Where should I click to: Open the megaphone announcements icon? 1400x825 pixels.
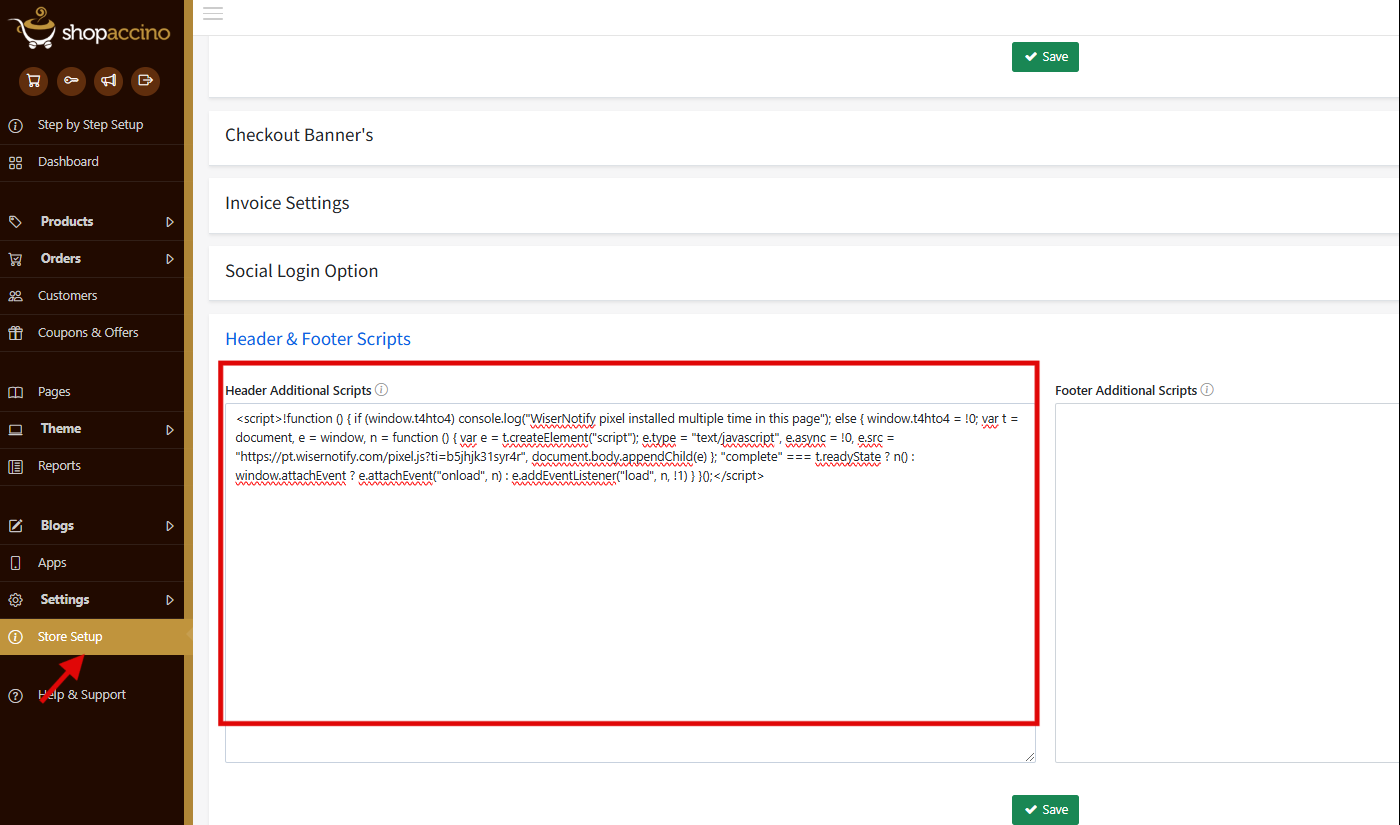point(109,81)
